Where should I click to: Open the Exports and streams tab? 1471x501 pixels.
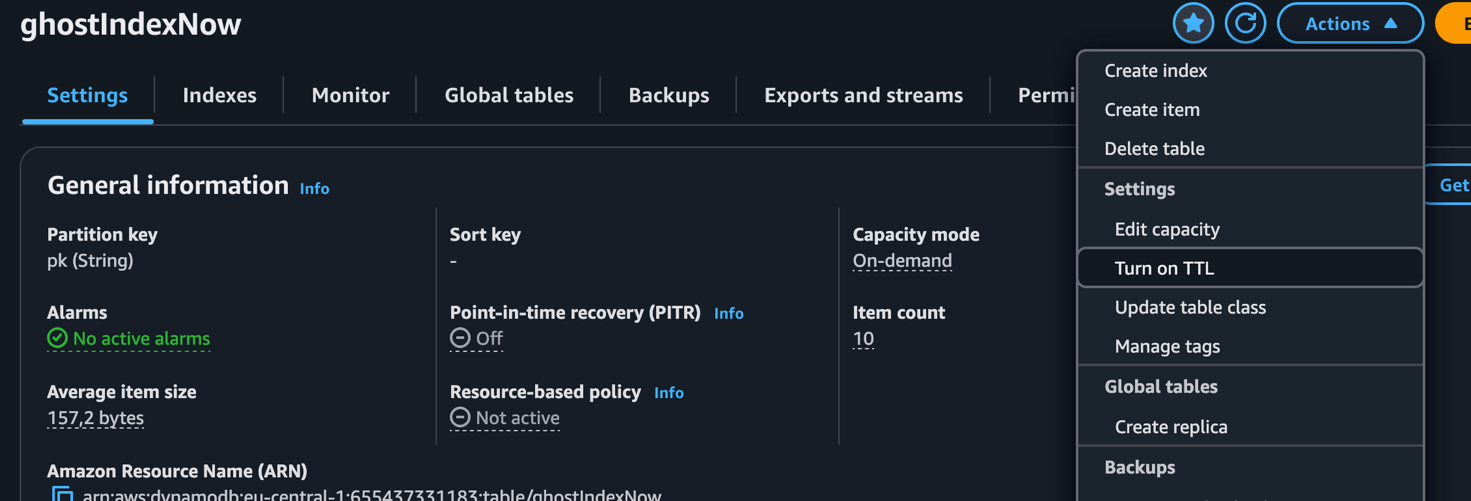click(x=864, y=95)
